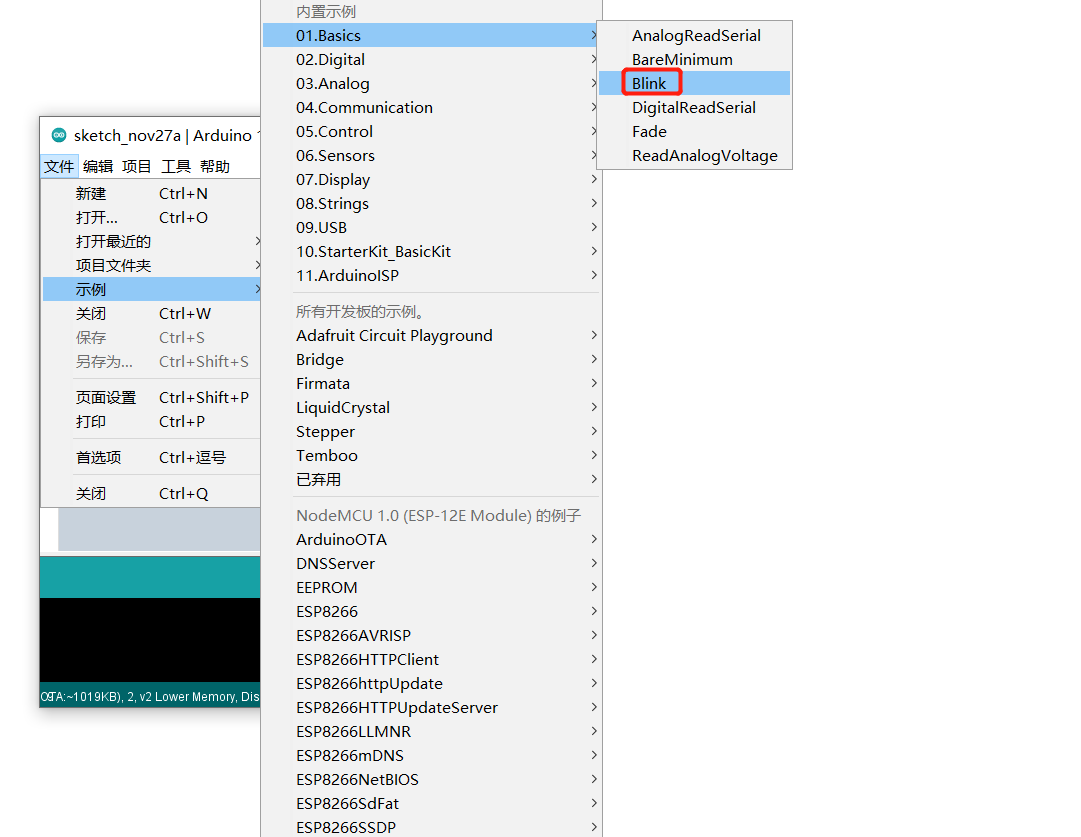This screenshot has height=837, width=1081.
Task: Open the 帮助 menu
Action: pos(214,166)
